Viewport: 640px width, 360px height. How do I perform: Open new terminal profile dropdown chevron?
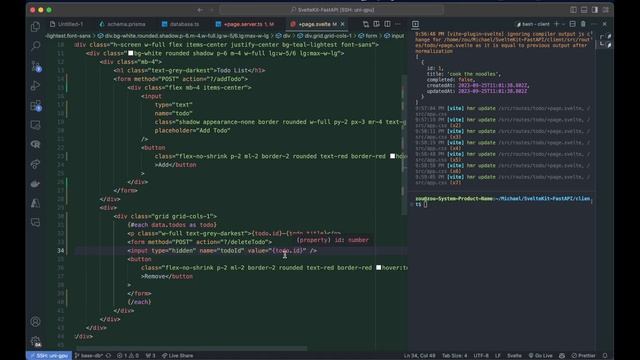coord(563,24)
